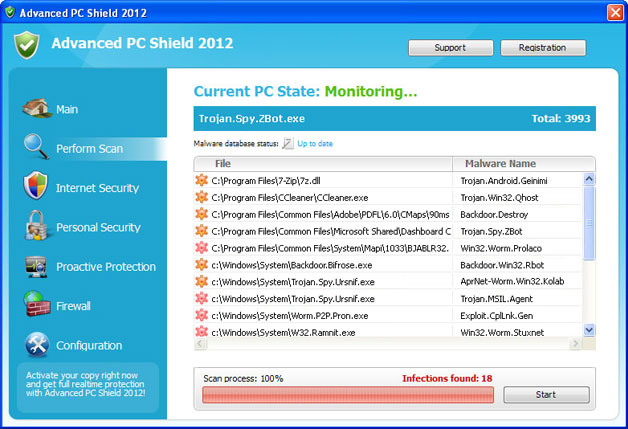Click the scan progress bar

[x=348, y=395]
